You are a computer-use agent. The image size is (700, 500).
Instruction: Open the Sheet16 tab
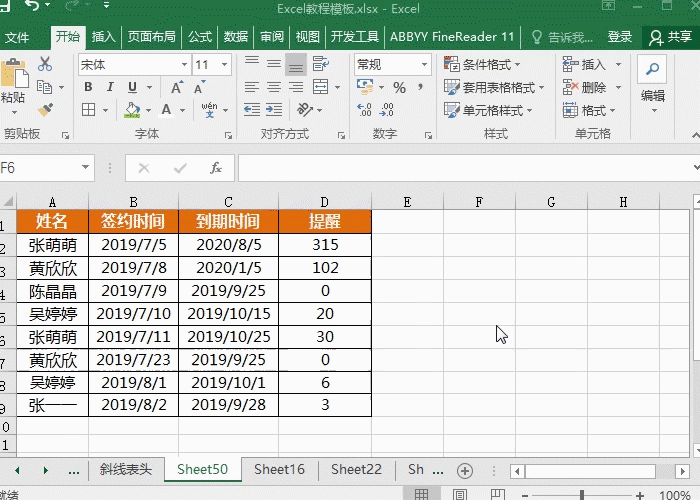click(279, 470)
